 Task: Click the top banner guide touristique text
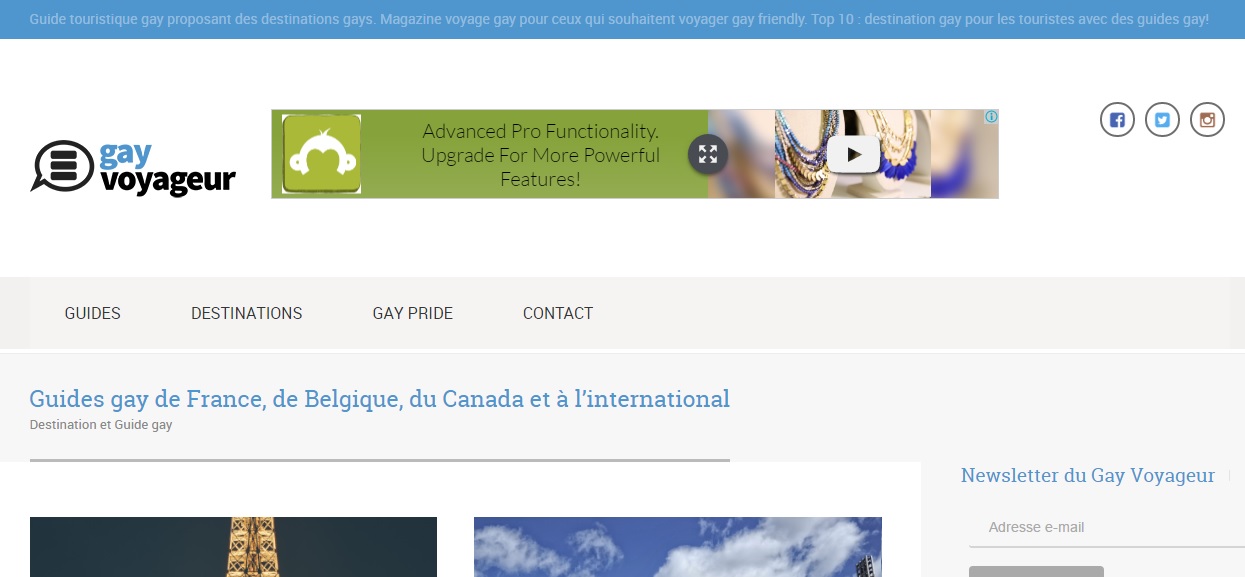619,19
